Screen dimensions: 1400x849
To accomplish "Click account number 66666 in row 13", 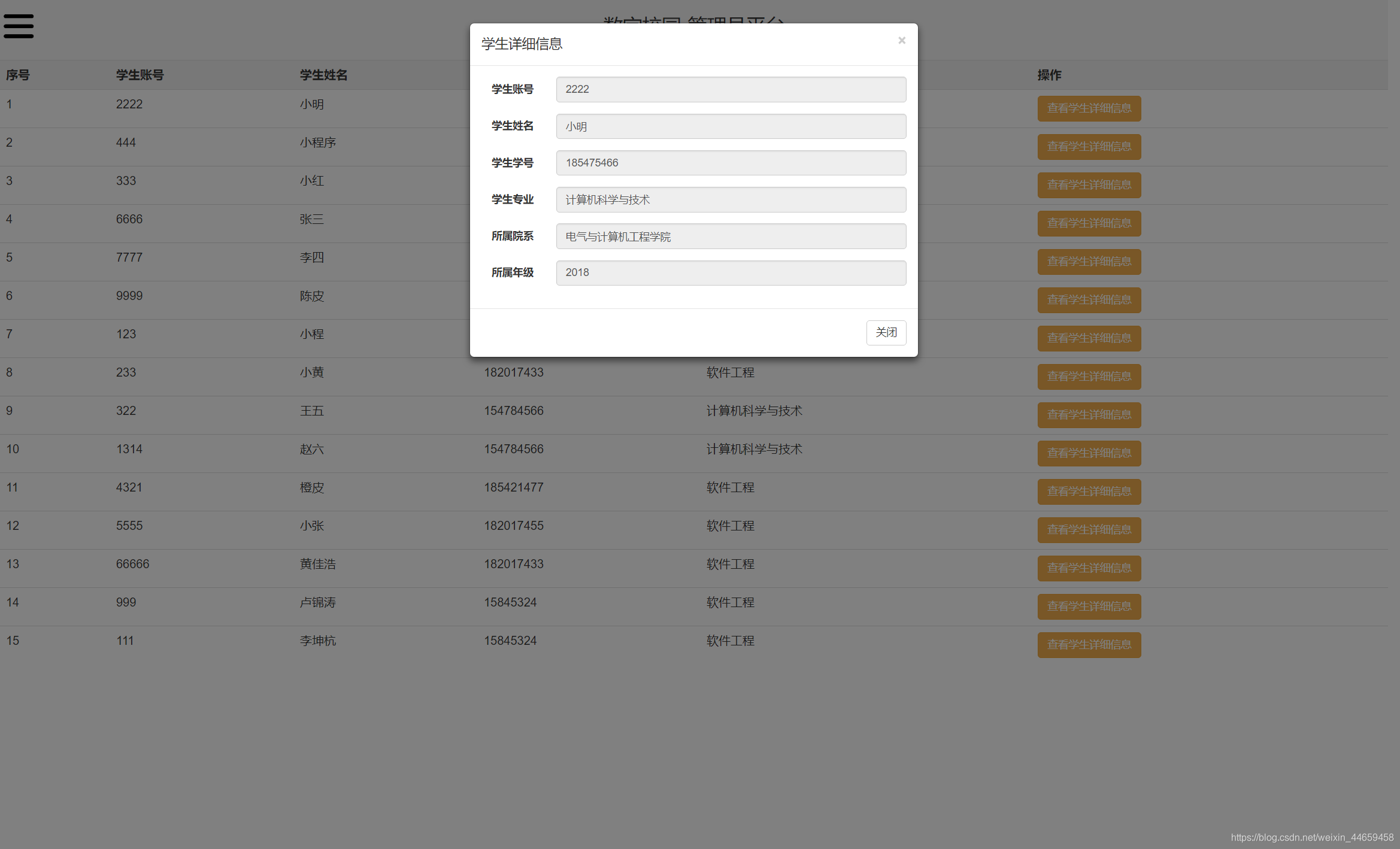I will point(133,564).
